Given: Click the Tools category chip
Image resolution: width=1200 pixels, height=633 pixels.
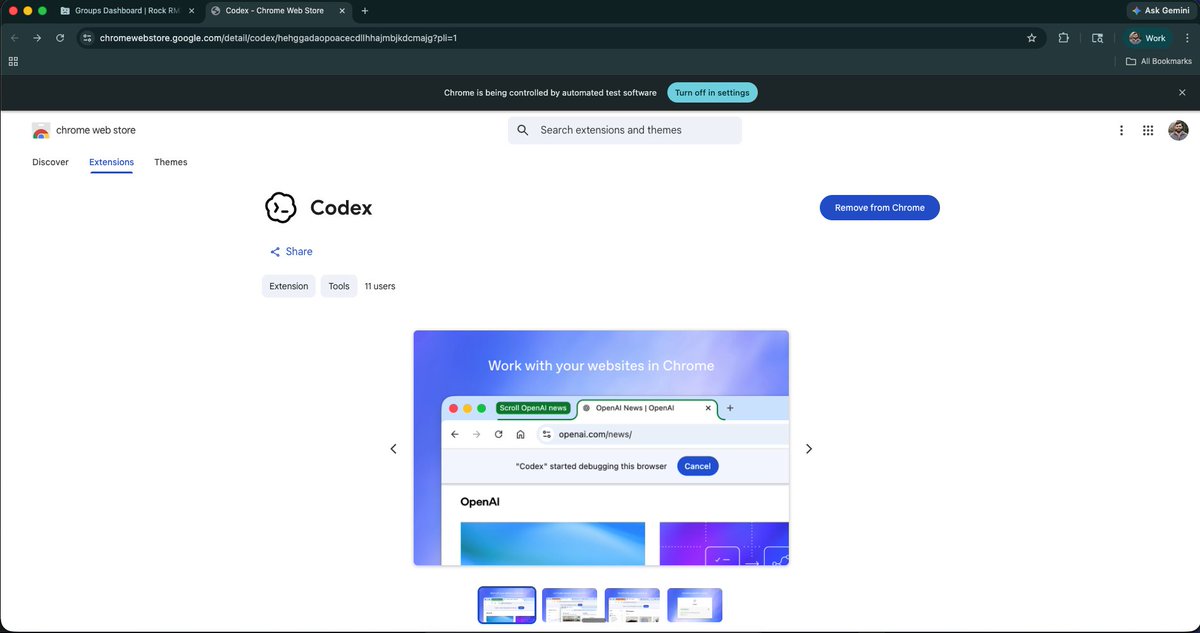Looking at the screenshot, I should [339, 286].
